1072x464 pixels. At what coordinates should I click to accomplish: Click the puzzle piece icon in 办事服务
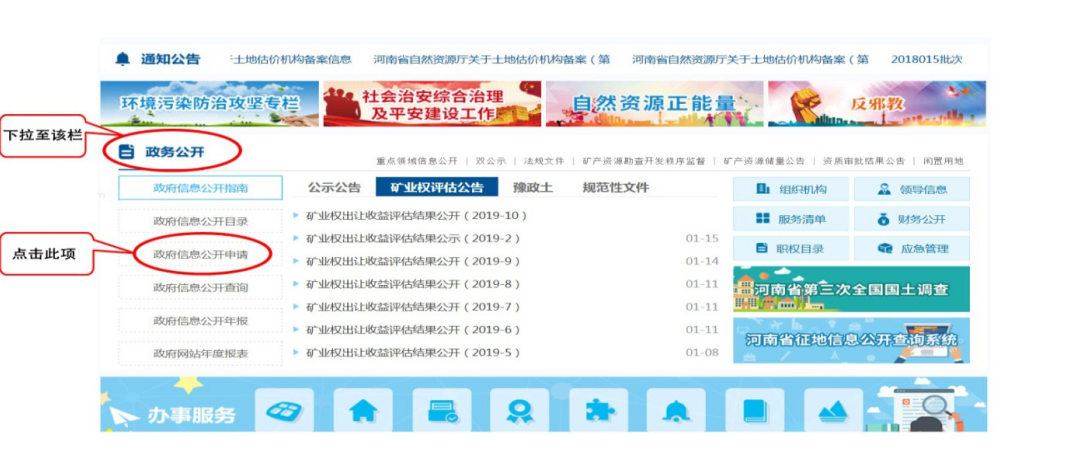[598, 410]
